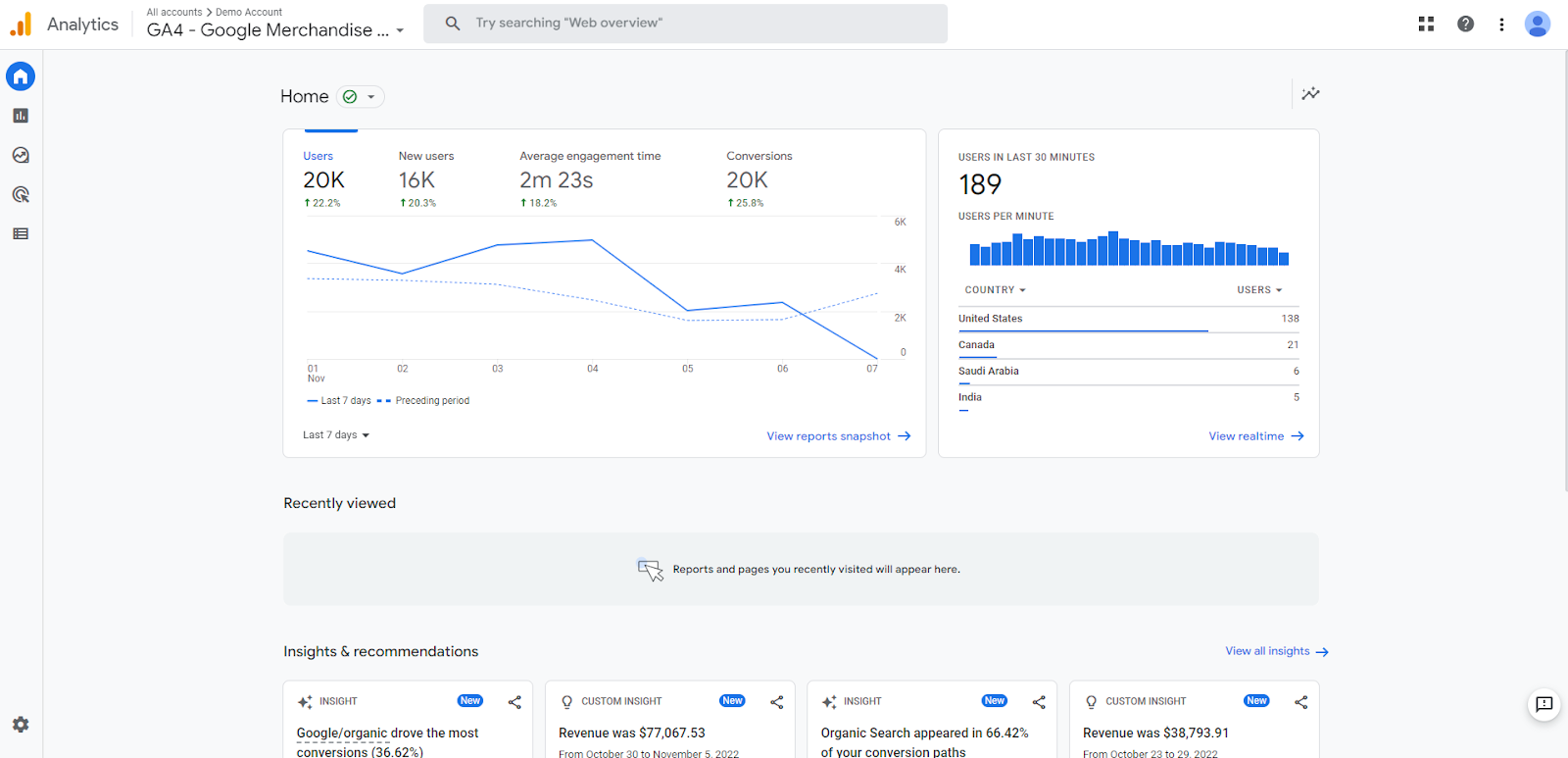Image resolution: width=1568 pixels, height=758 pixels.
Task: Open the COUNTRY dimension dropdown
Action: (995, 290)
